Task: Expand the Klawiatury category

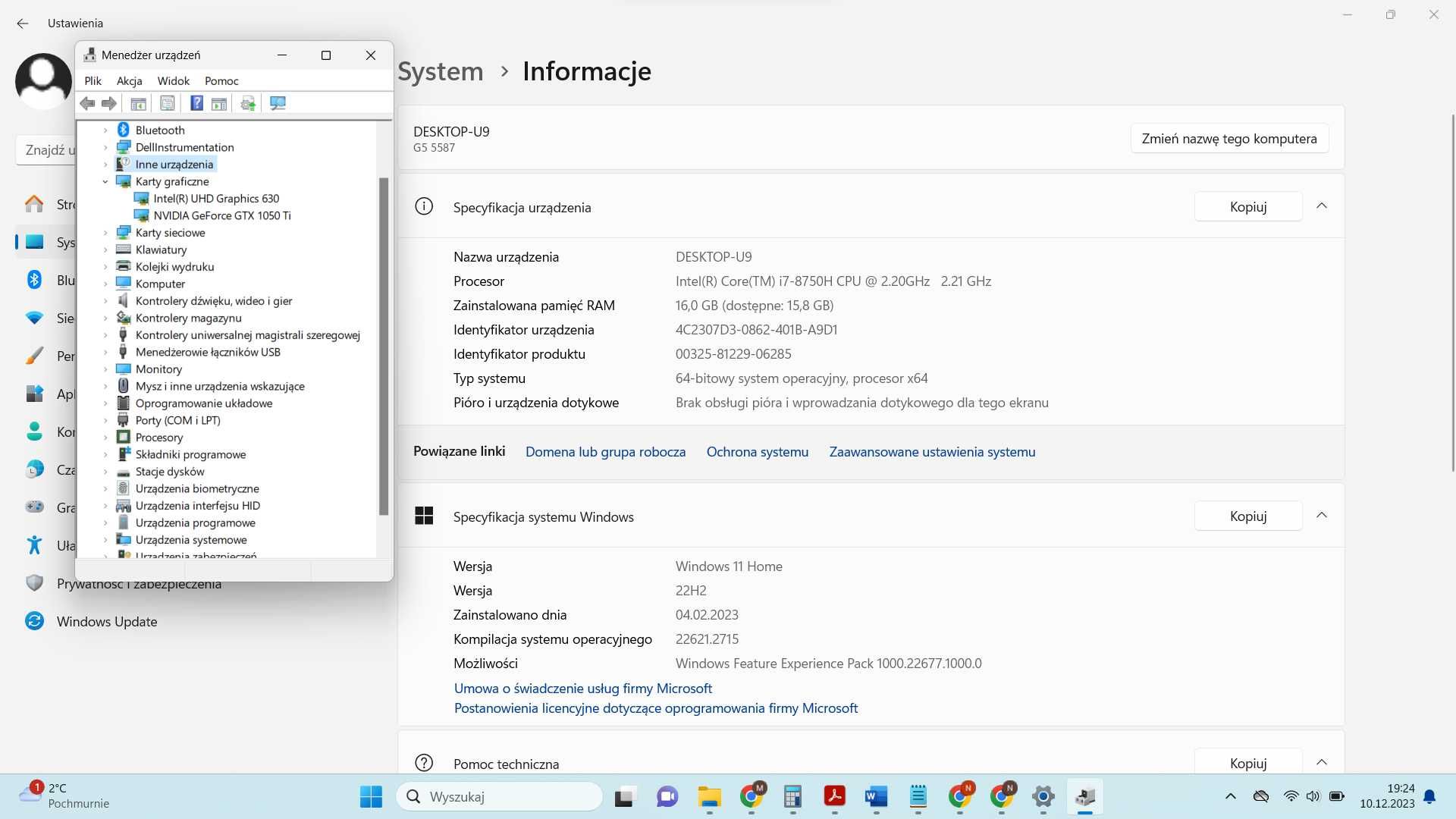Action: [105, 249]
